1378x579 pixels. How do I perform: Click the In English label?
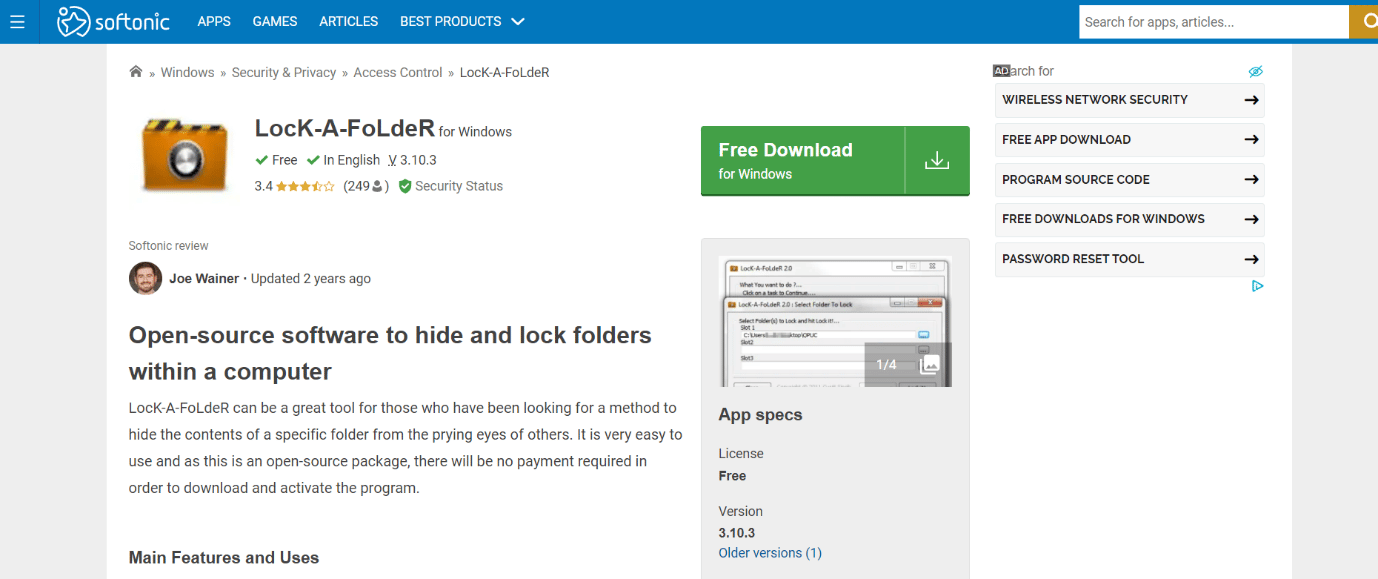(x=351, y=160)
